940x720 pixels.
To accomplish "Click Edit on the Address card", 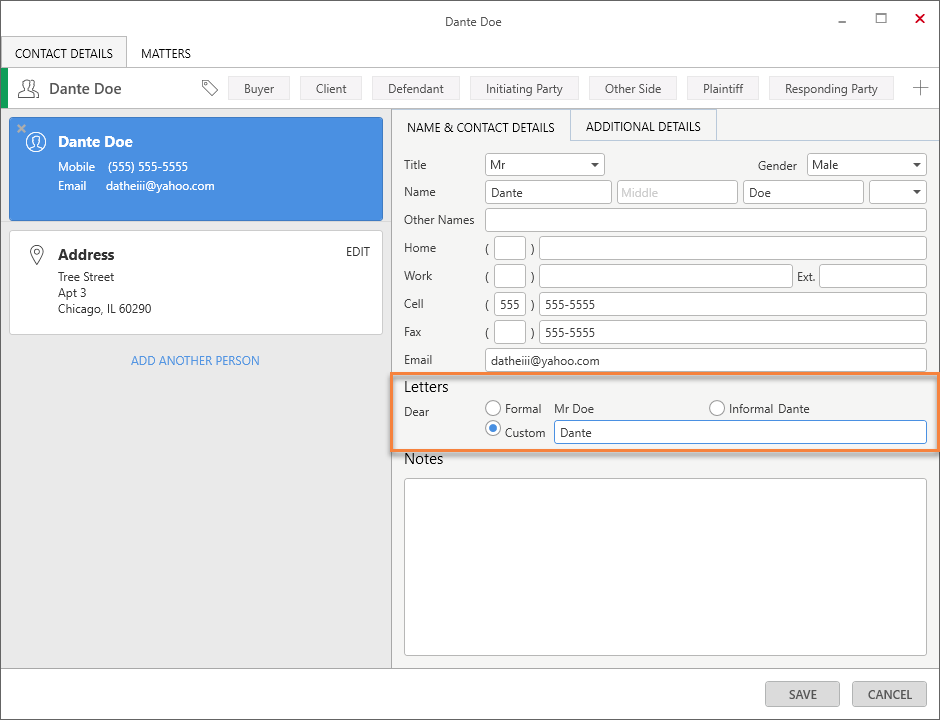I will pyautogui.click(x=357, y=252).
